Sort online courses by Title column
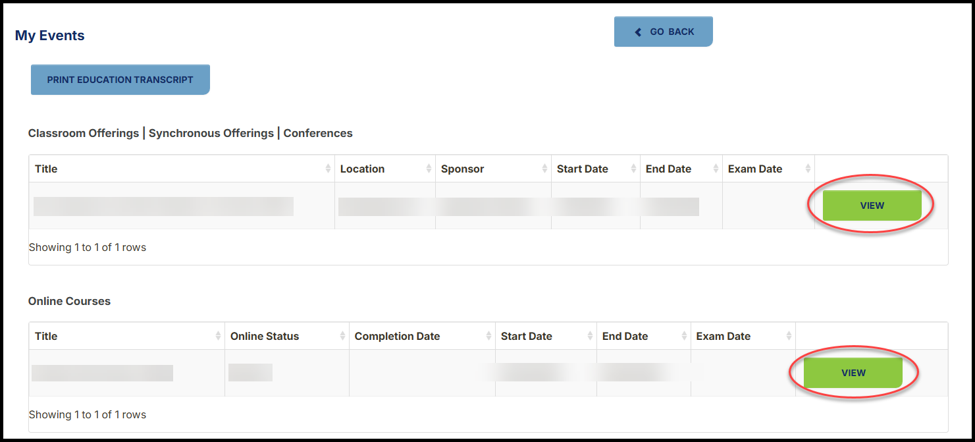The width and height of the screenshot is (975, 442). click(x=127, y=336)
